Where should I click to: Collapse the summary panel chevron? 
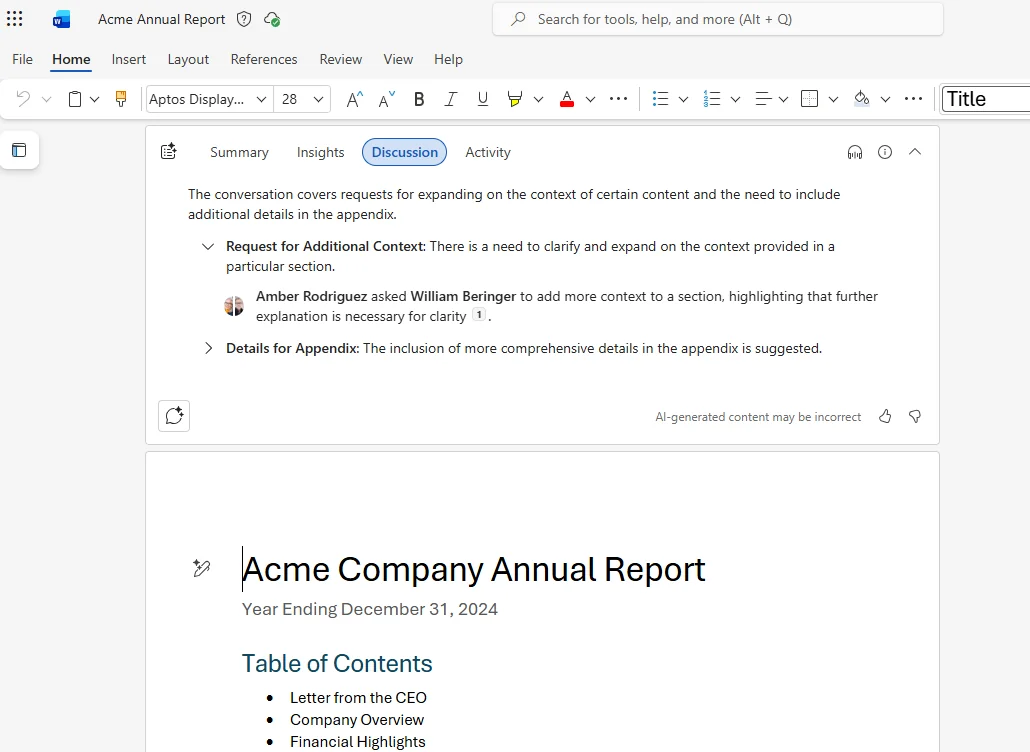915,152
